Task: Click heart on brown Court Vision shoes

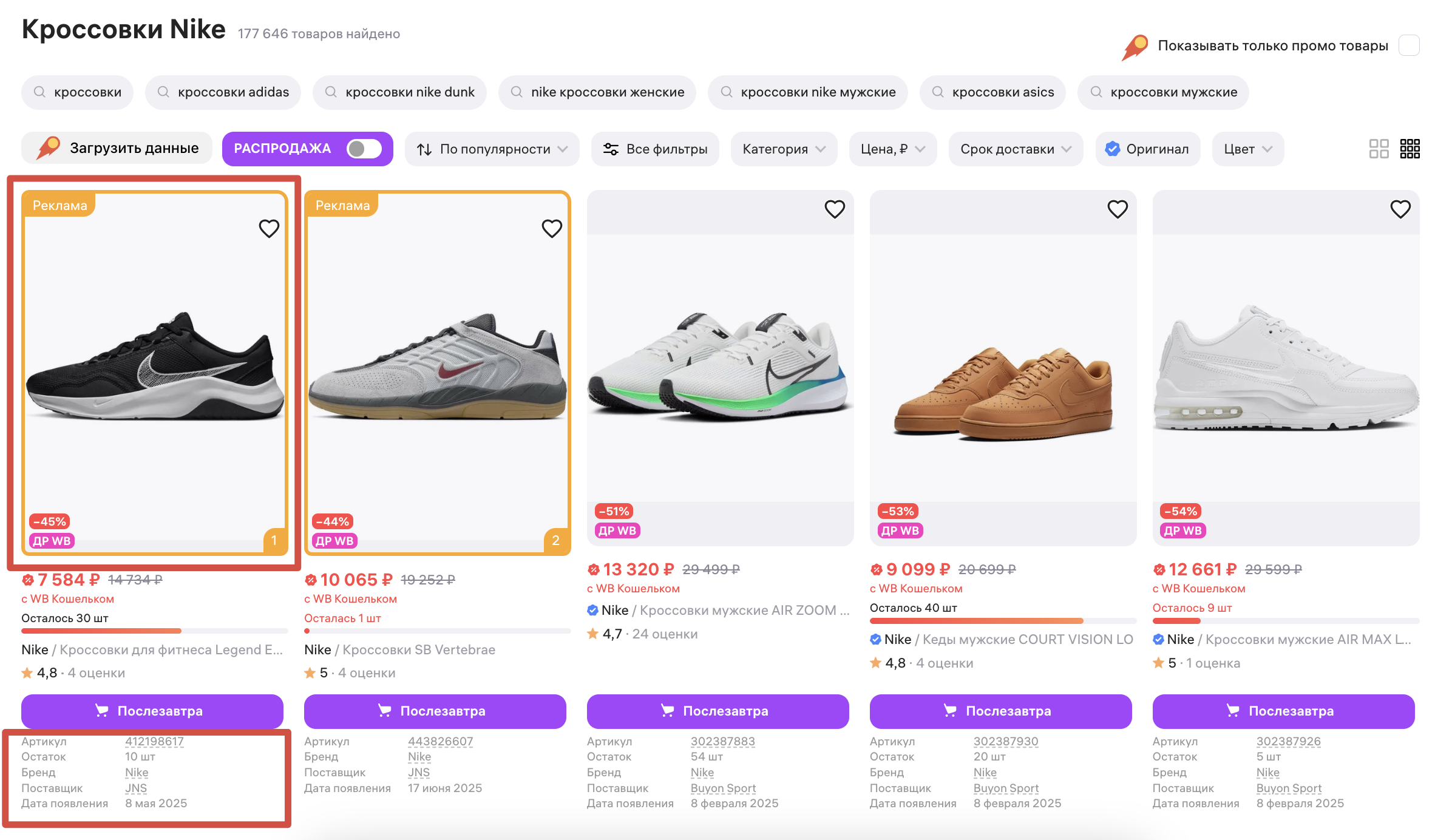Action: [1118, 209]
